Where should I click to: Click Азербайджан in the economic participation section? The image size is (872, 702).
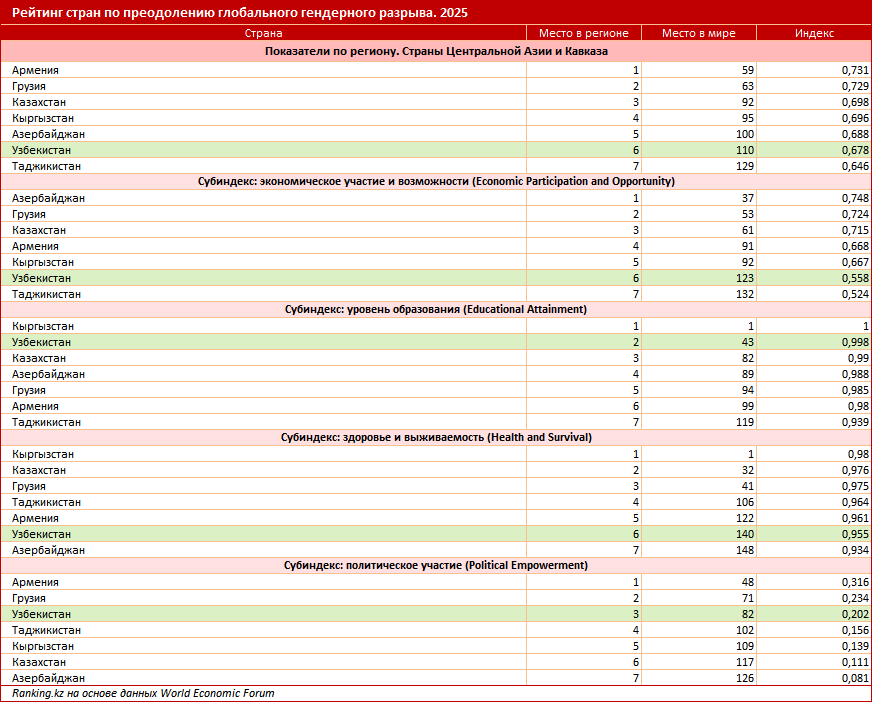coord(48,198)
